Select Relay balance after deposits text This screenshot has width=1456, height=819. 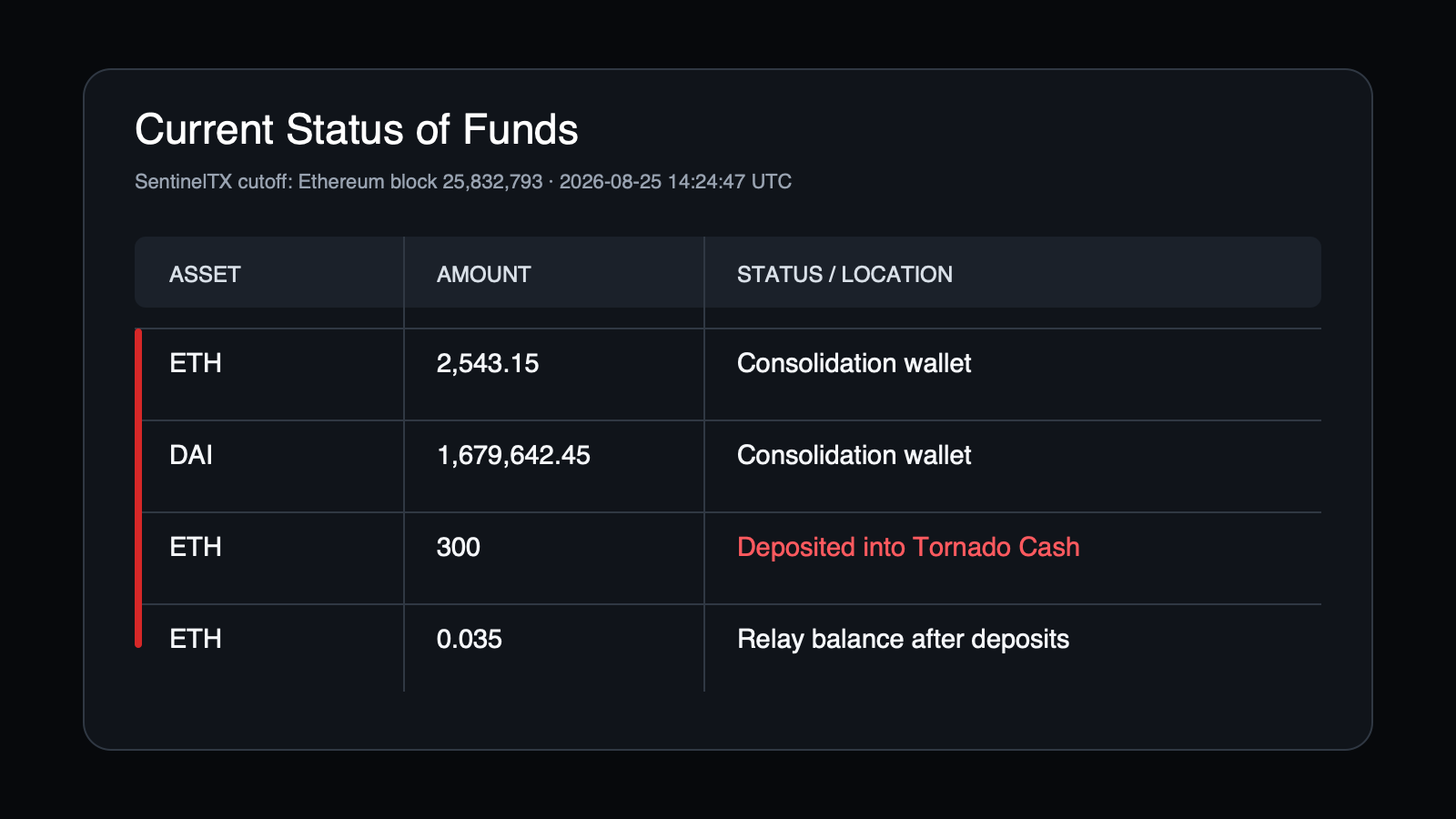[x=903, y=639]
